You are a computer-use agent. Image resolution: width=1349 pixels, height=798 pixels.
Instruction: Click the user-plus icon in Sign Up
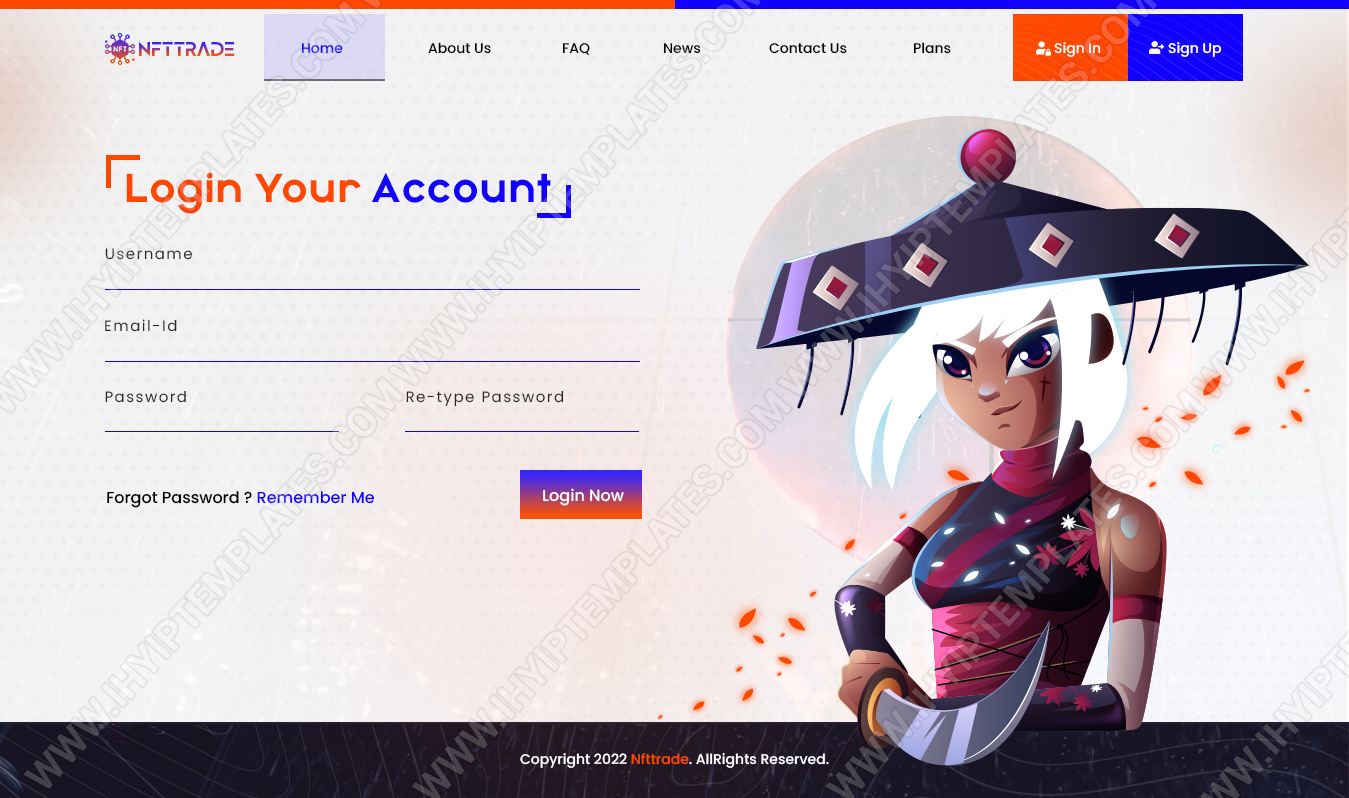1156,47
